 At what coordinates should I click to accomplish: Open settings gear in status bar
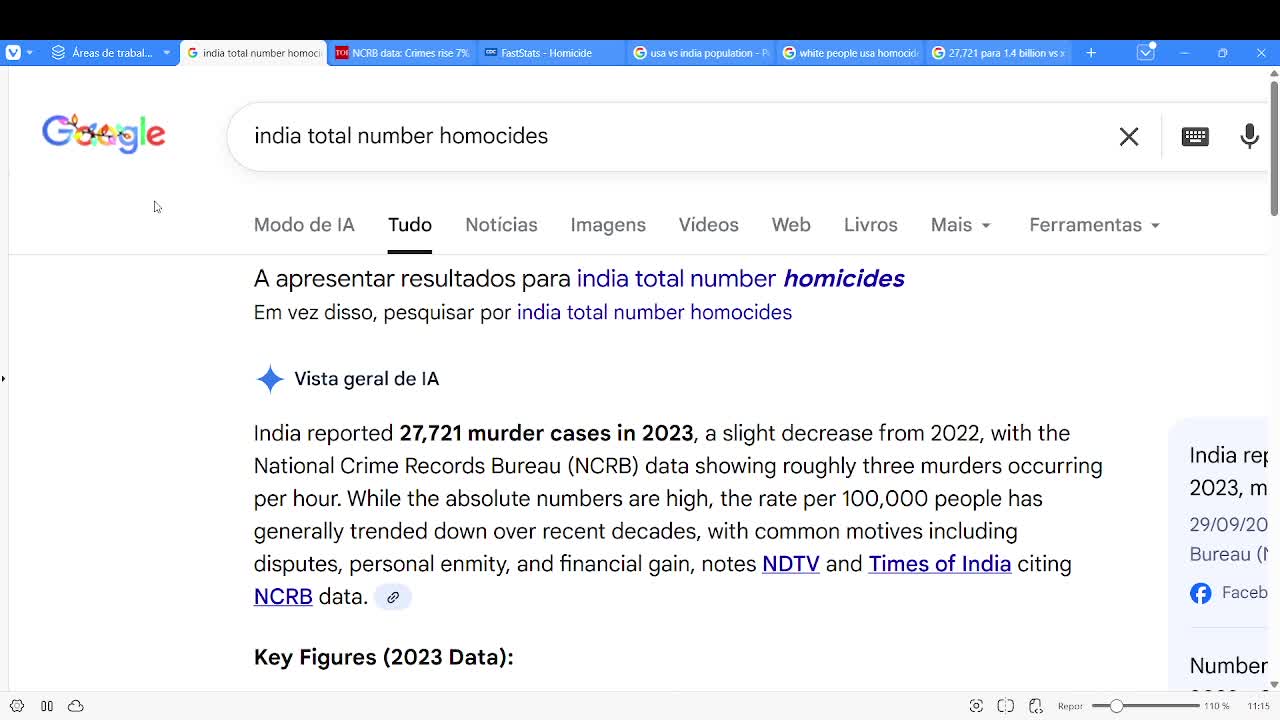click(16, 706)
